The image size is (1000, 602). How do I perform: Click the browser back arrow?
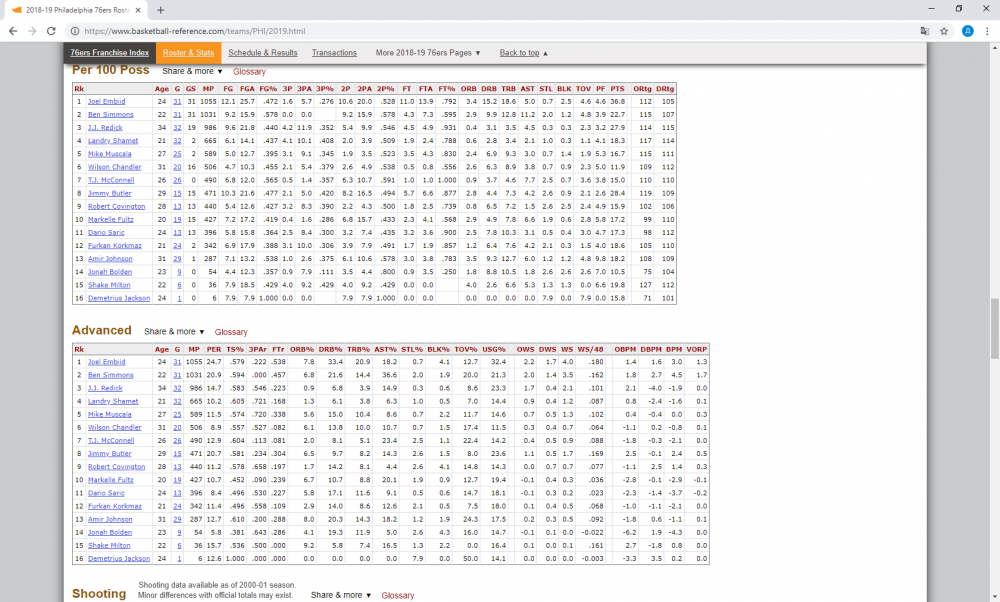click(13, 31)
